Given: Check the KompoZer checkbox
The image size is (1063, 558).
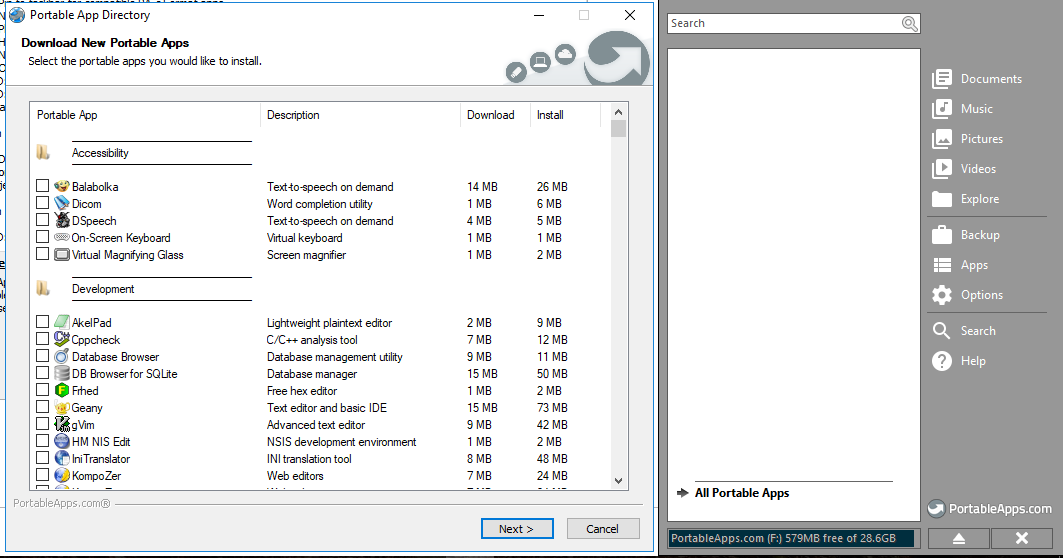Looking at the screenshot, I should pos(43,475).
